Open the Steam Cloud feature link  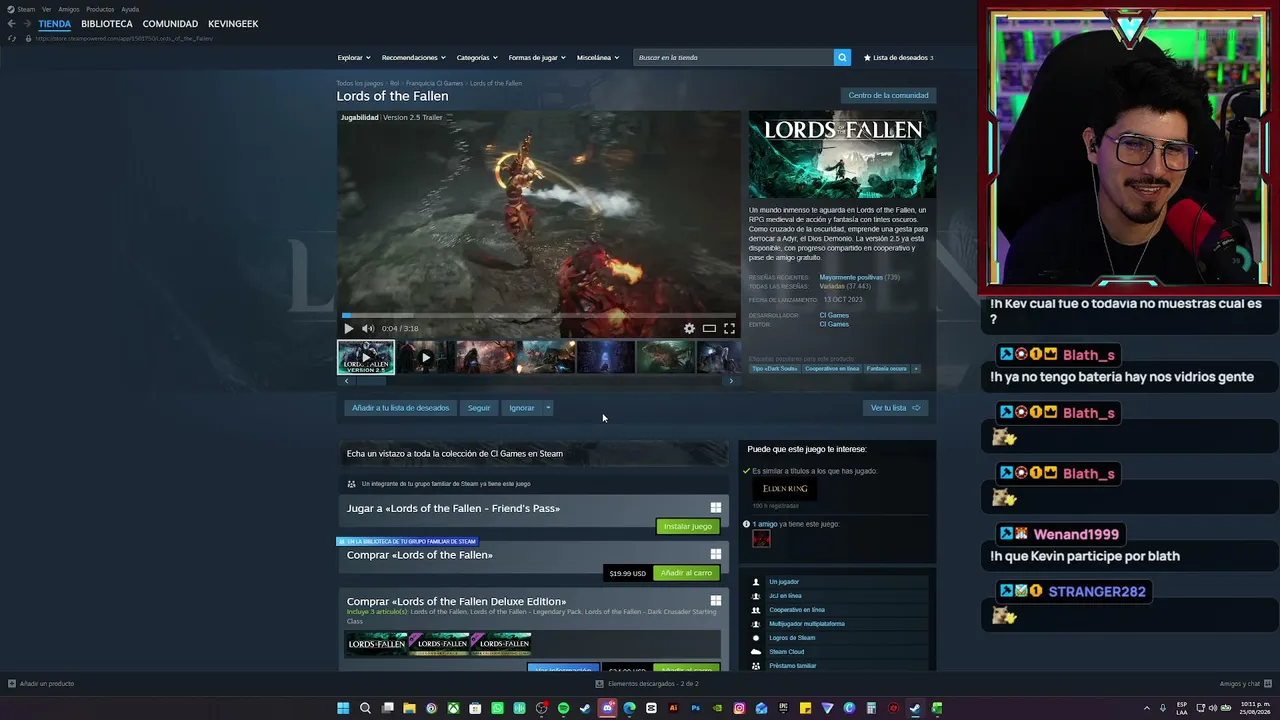pos(787,652)
